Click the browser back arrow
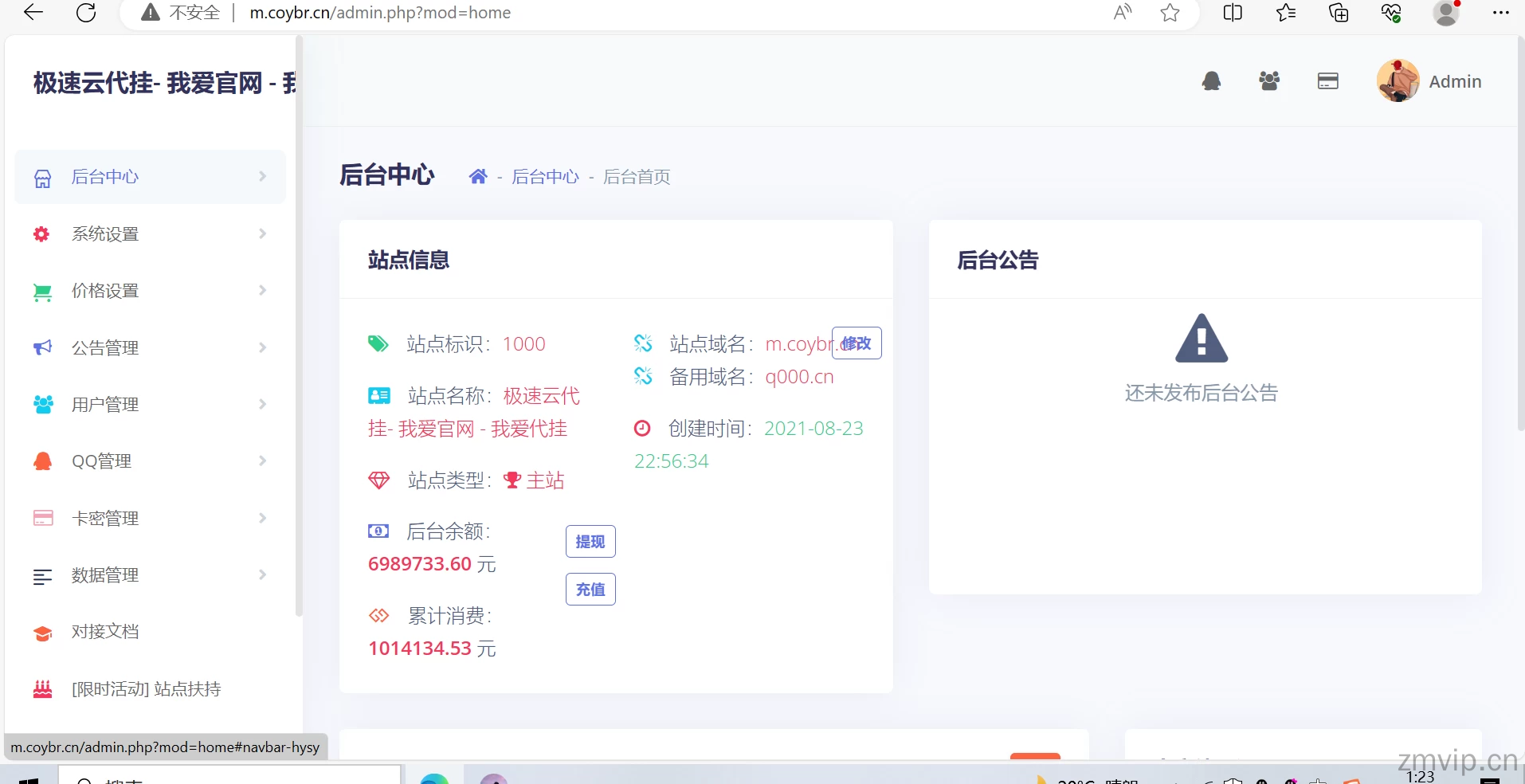This screenshot has width=1525, height=784. (x=33, y=12)
